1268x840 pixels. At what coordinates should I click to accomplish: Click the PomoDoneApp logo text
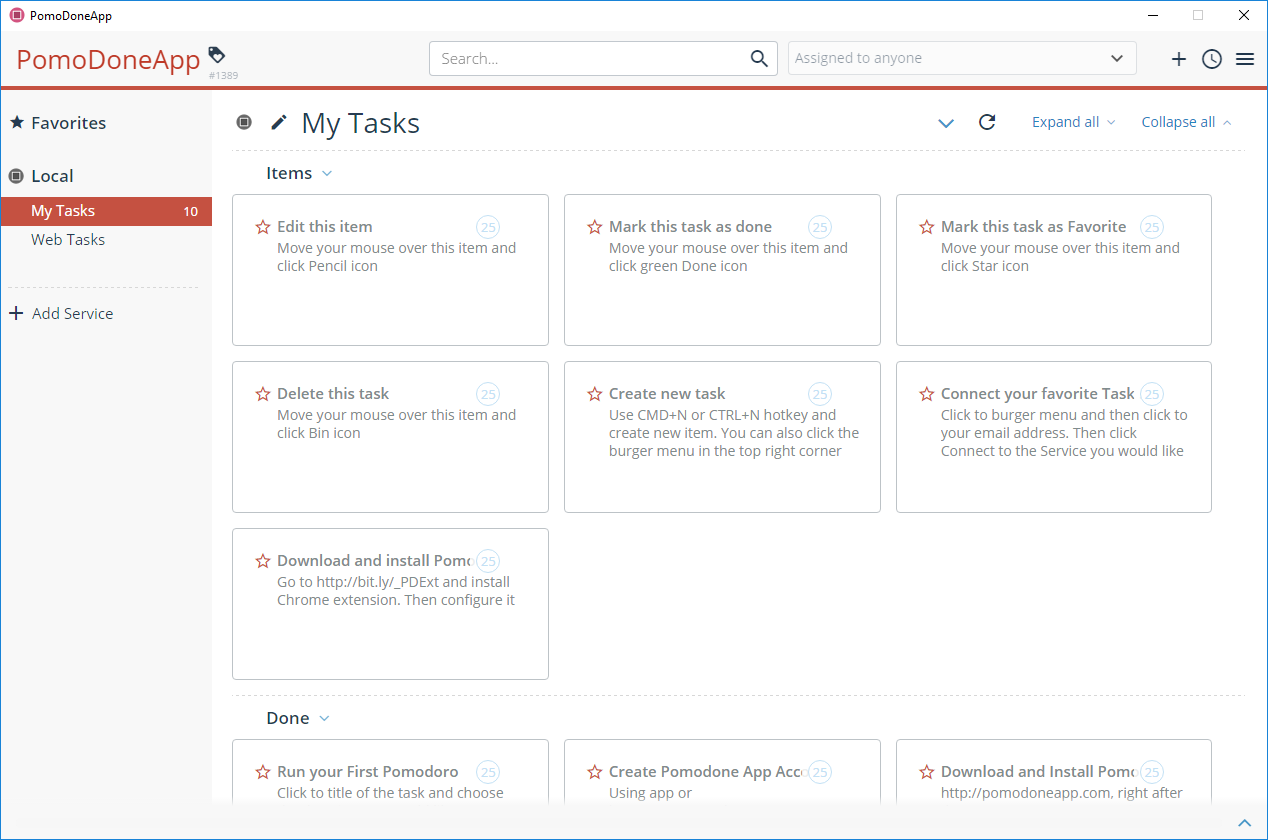108,59
